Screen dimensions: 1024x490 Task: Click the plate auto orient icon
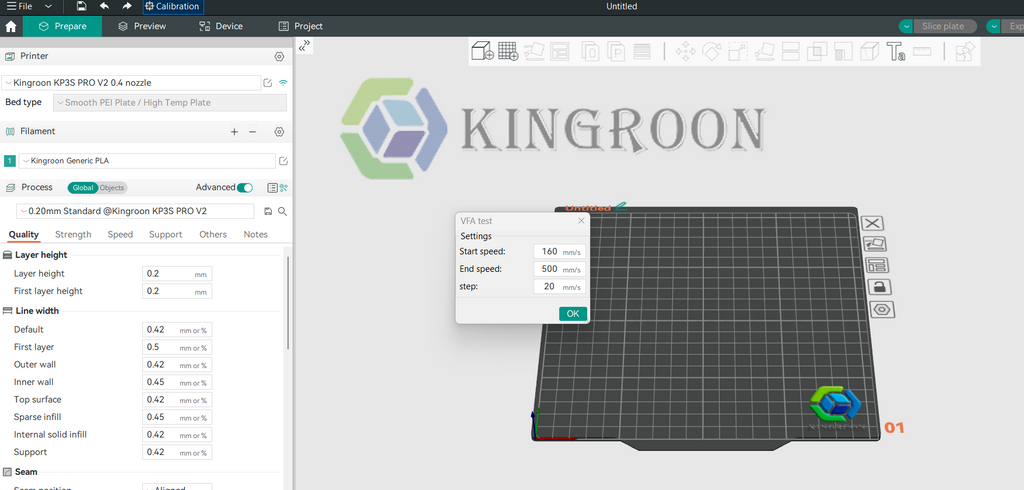(x=874, y=244)
